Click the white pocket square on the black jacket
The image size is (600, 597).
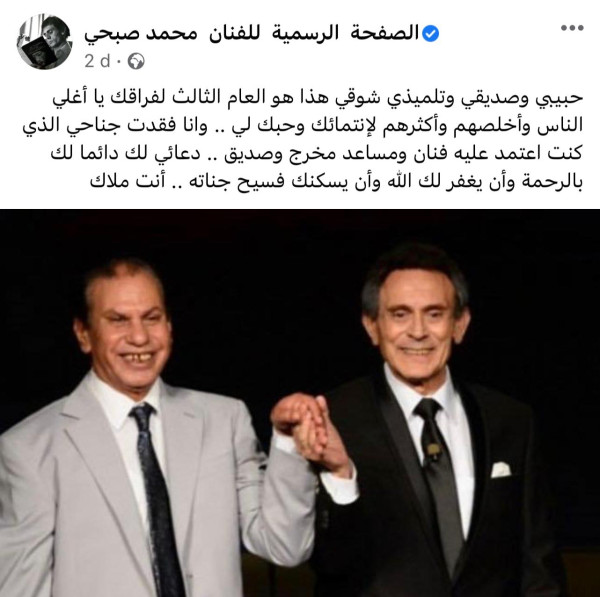tap(500, 470)
